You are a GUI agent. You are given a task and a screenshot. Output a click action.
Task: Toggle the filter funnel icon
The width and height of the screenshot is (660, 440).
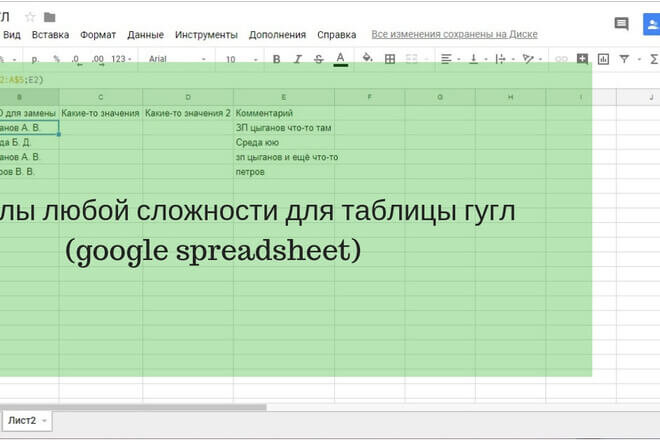[x=624, y=59]
